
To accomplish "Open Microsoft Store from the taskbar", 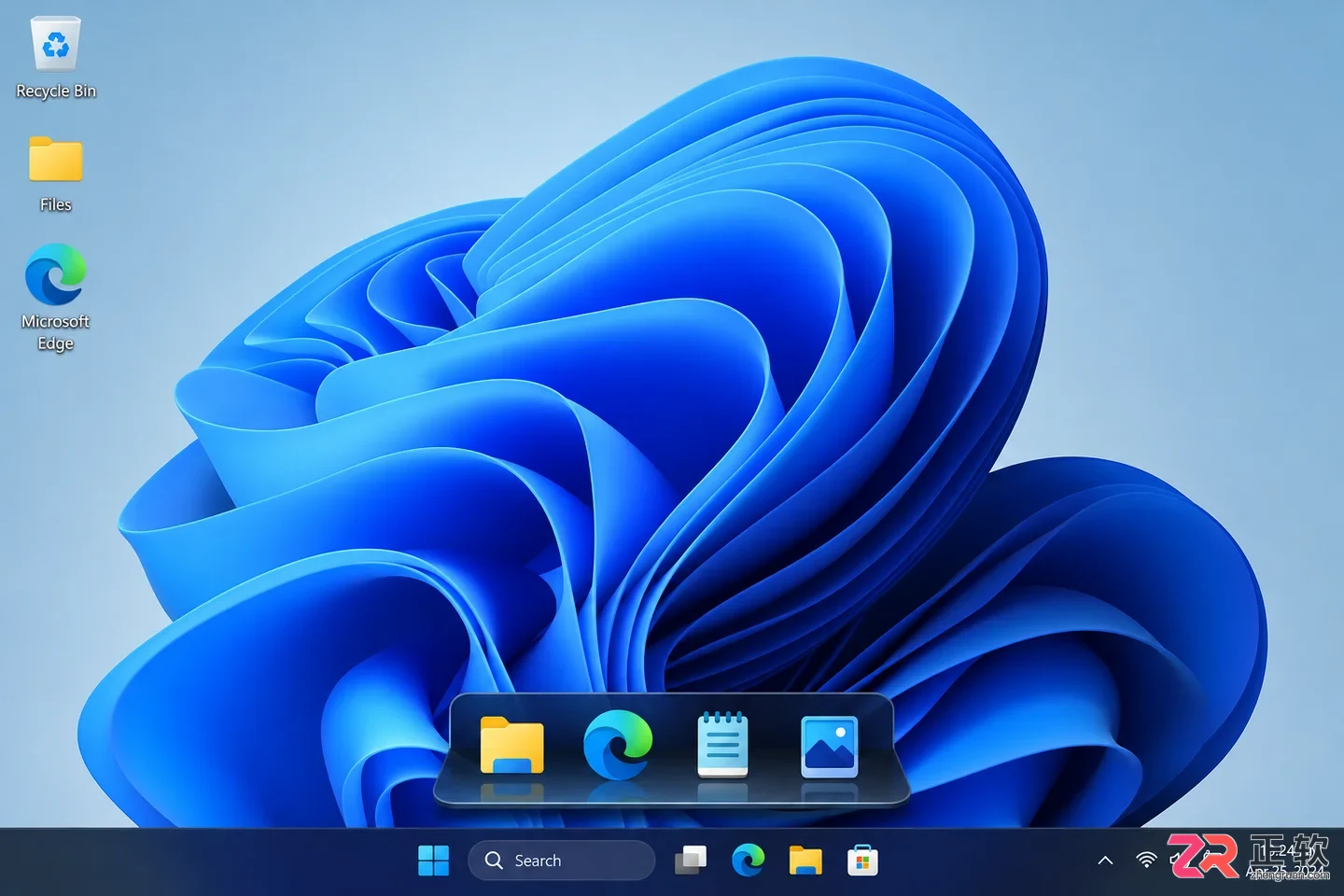I will 862,861.
